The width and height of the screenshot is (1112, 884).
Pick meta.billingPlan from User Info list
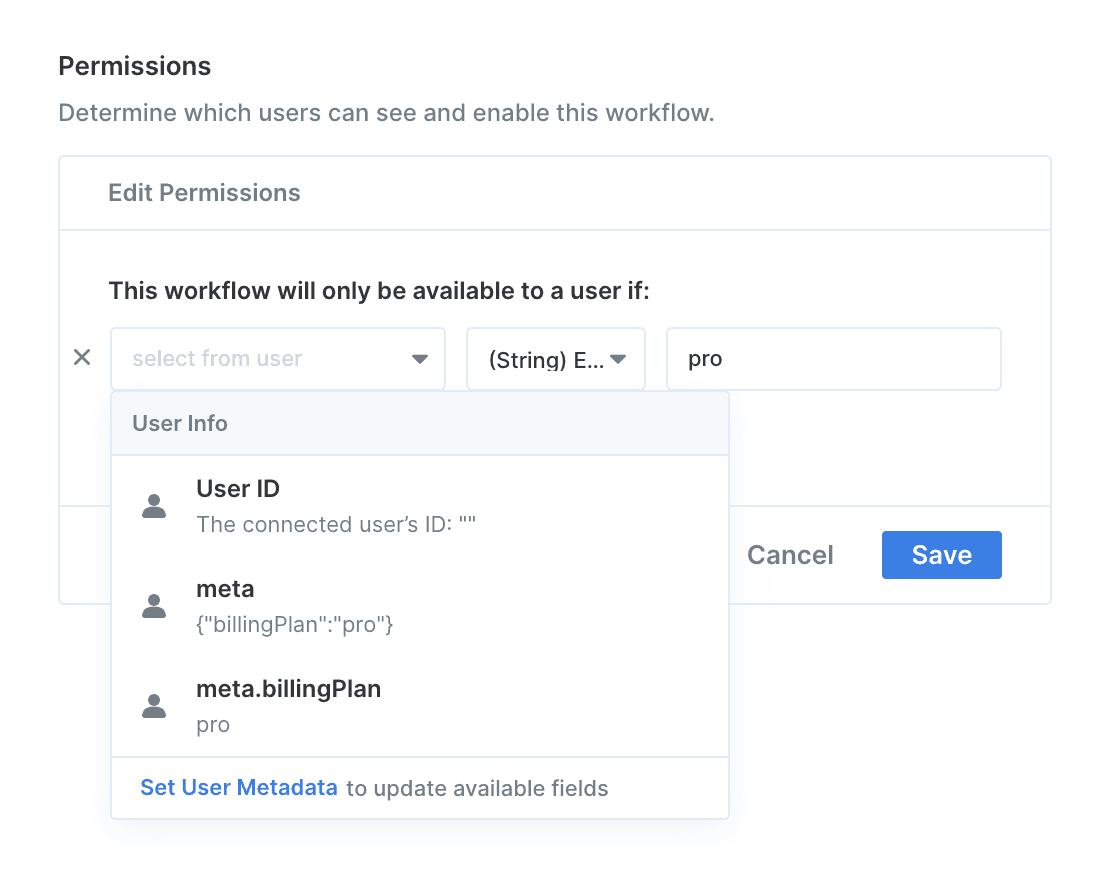288,689
